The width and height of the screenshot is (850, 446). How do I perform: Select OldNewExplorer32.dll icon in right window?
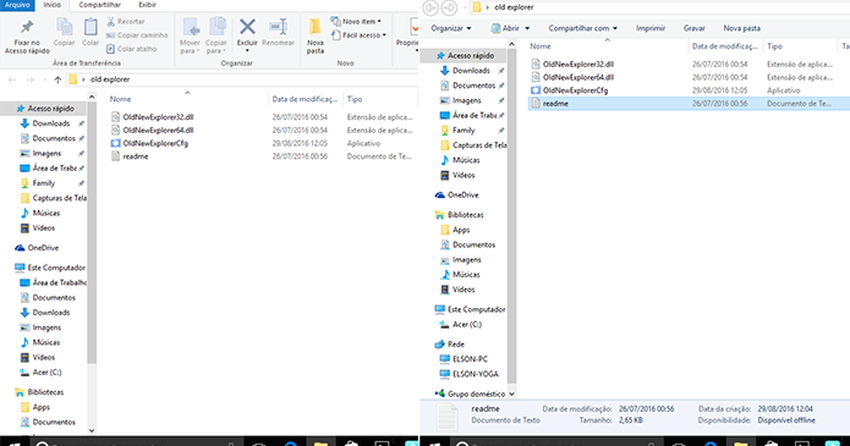coord(536,64)
